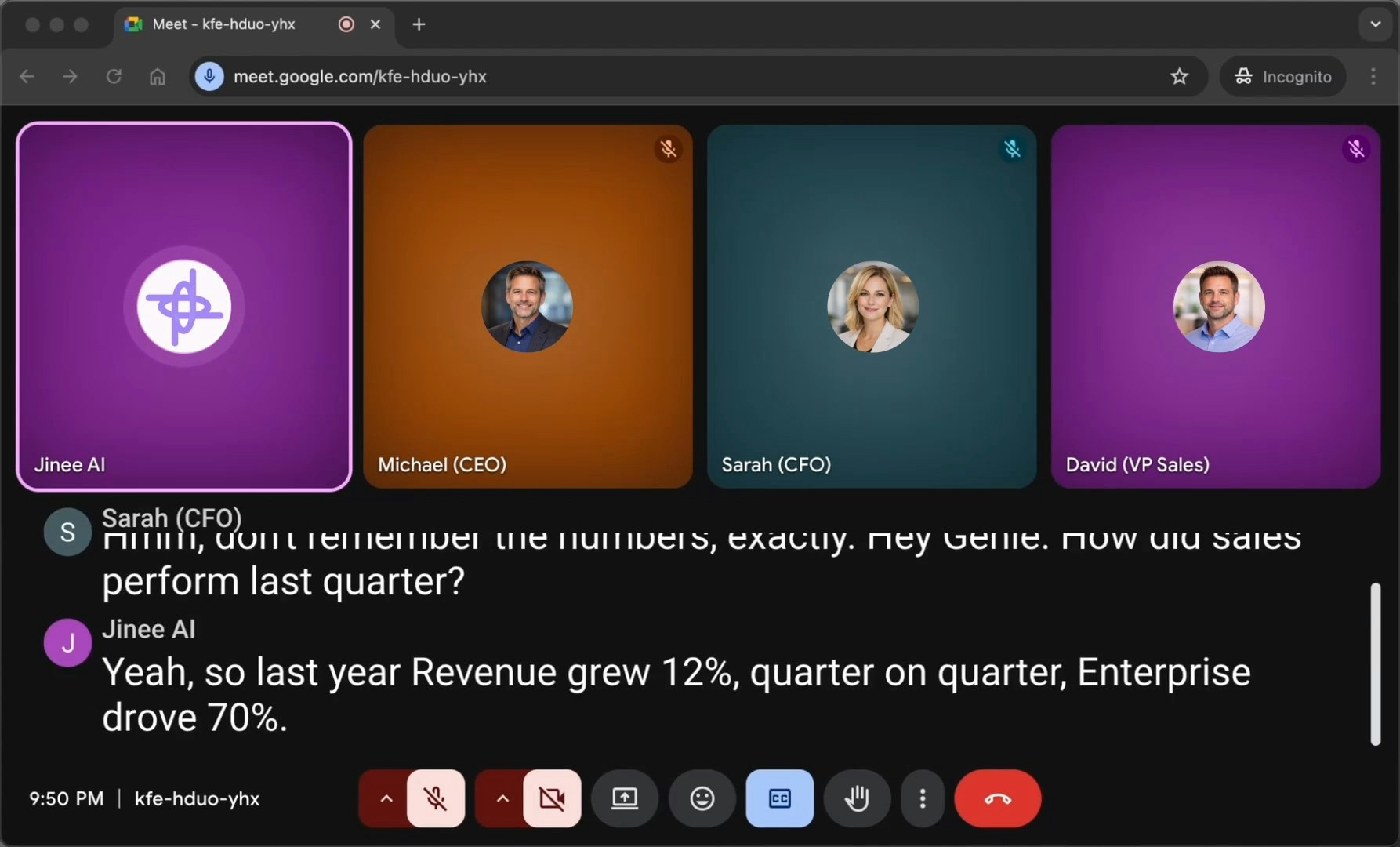Click the browser home icon
The image size is (1400, 847).
pyautogui.click(x=157, y=76)
